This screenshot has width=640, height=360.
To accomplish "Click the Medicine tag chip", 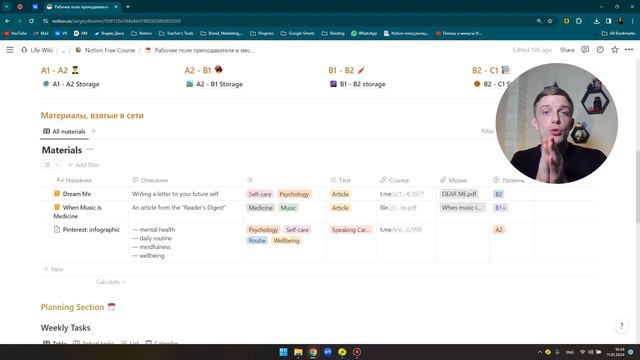I will (x=260, y=208).
